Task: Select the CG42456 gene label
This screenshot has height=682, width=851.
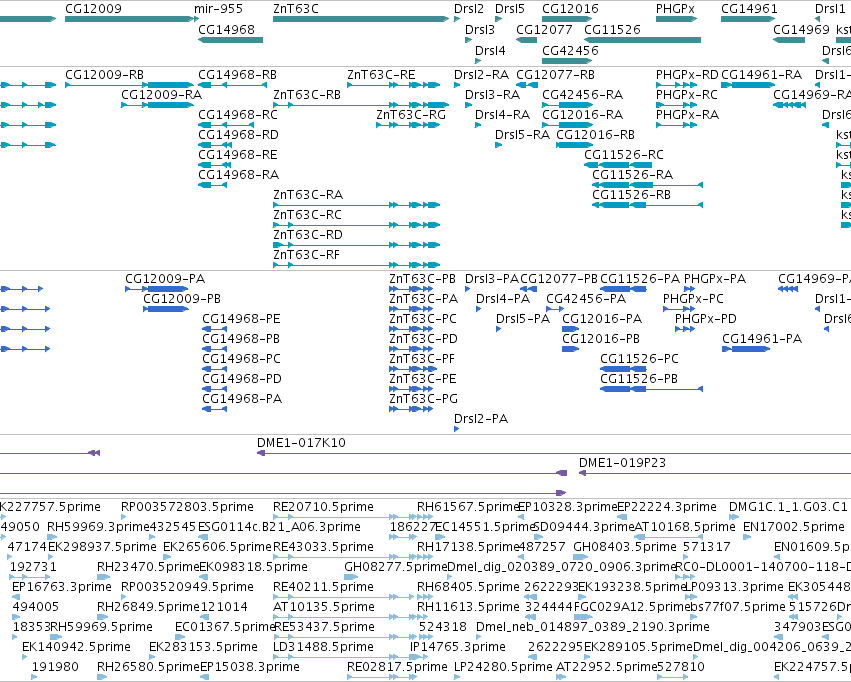Action: pyautogui.click(x=570, y=50)
